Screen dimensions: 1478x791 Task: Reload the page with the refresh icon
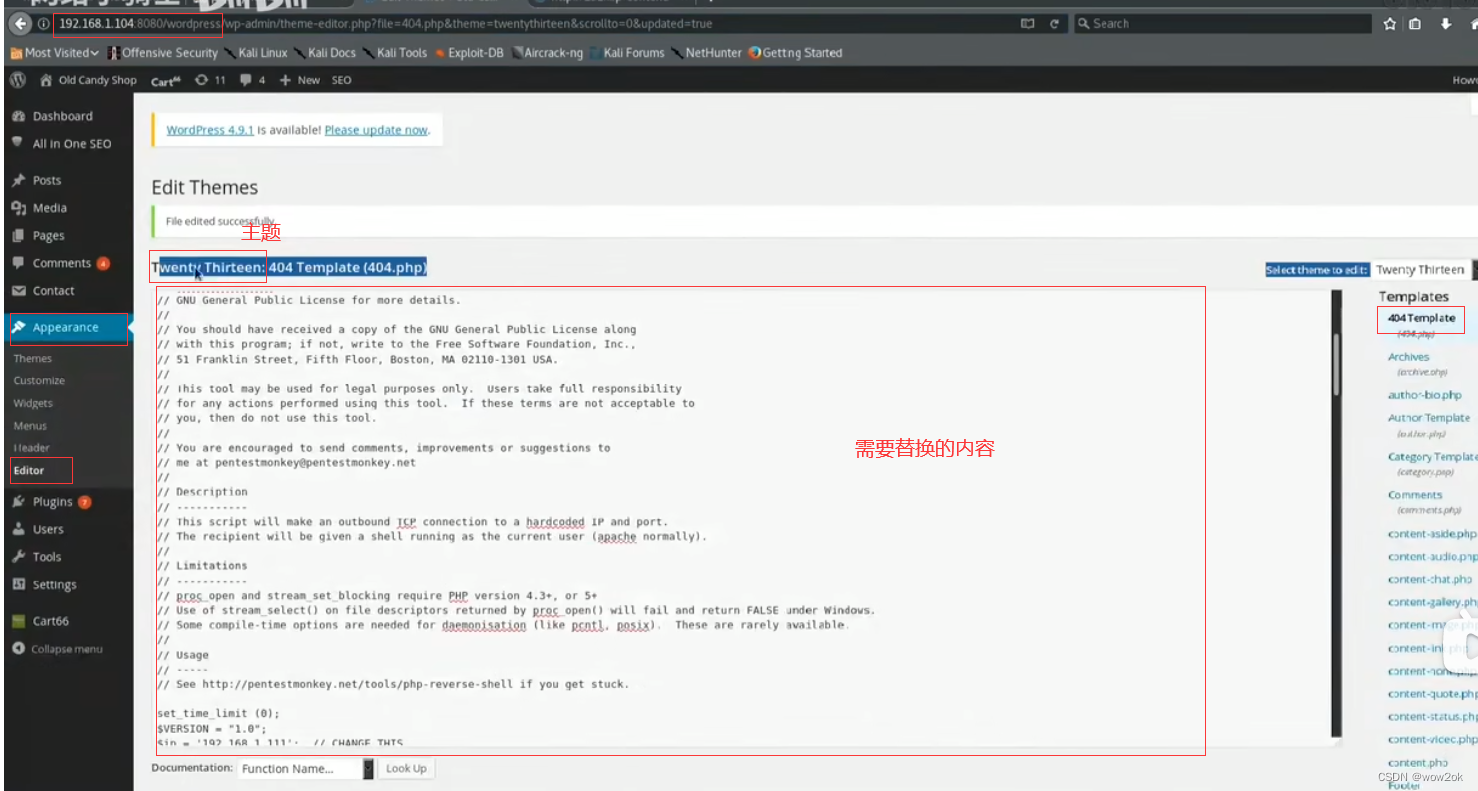pyautogui.click(x=1054, y=23)
